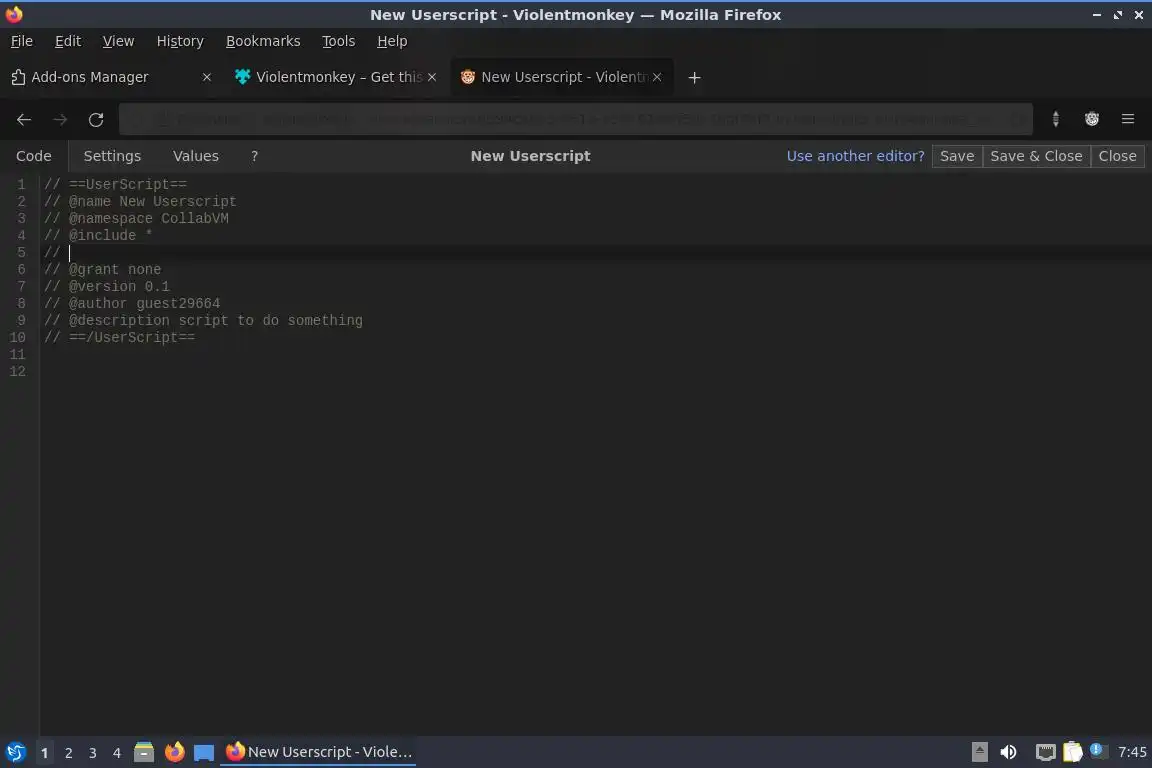Image resolution: width=1152 pixels, height=768 pixels.
Task: Click the blue show desktop taskbar icon
Action: point(204,753)
